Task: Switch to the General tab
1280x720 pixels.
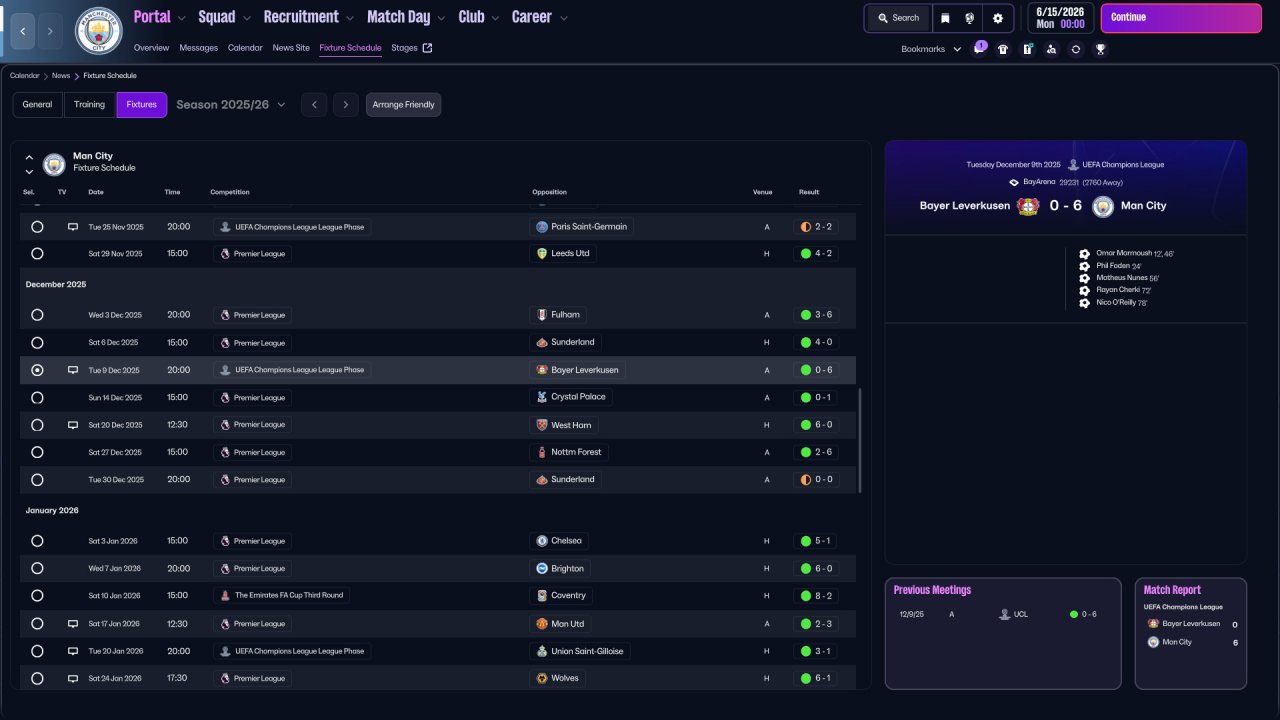Action: (37, 105)
